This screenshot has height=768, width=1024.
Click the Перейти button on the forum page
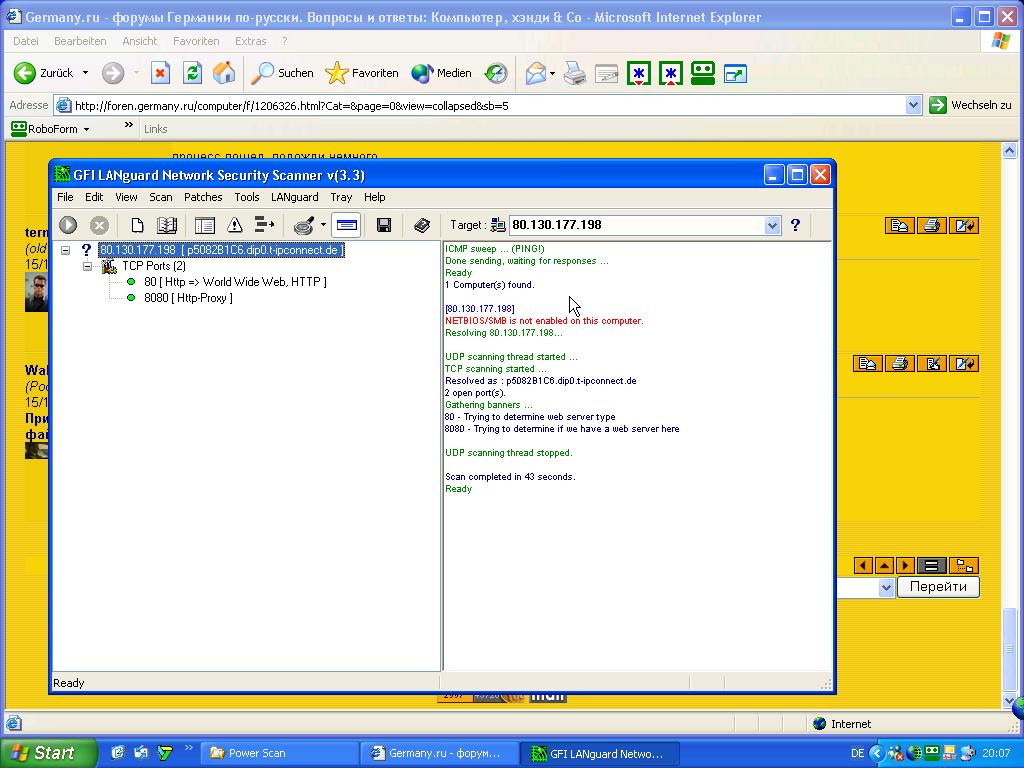pos(938,586)
